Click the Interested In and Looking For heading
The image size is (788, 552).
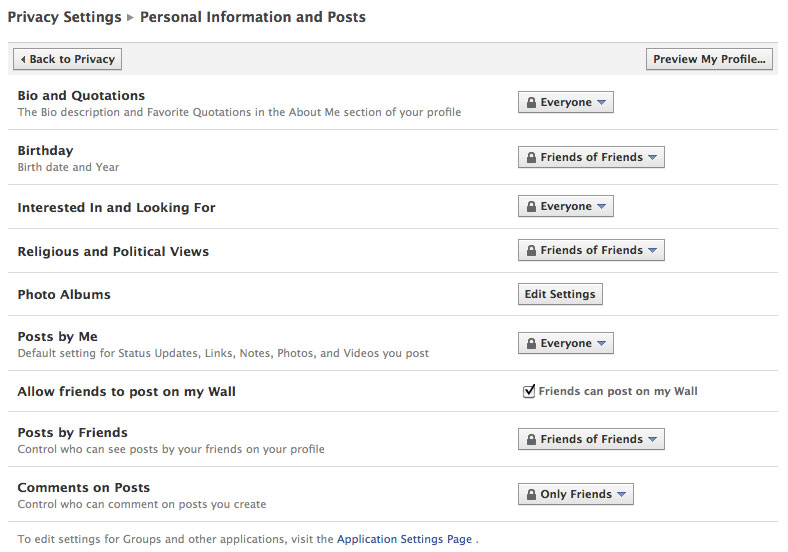tap(116, 208)
